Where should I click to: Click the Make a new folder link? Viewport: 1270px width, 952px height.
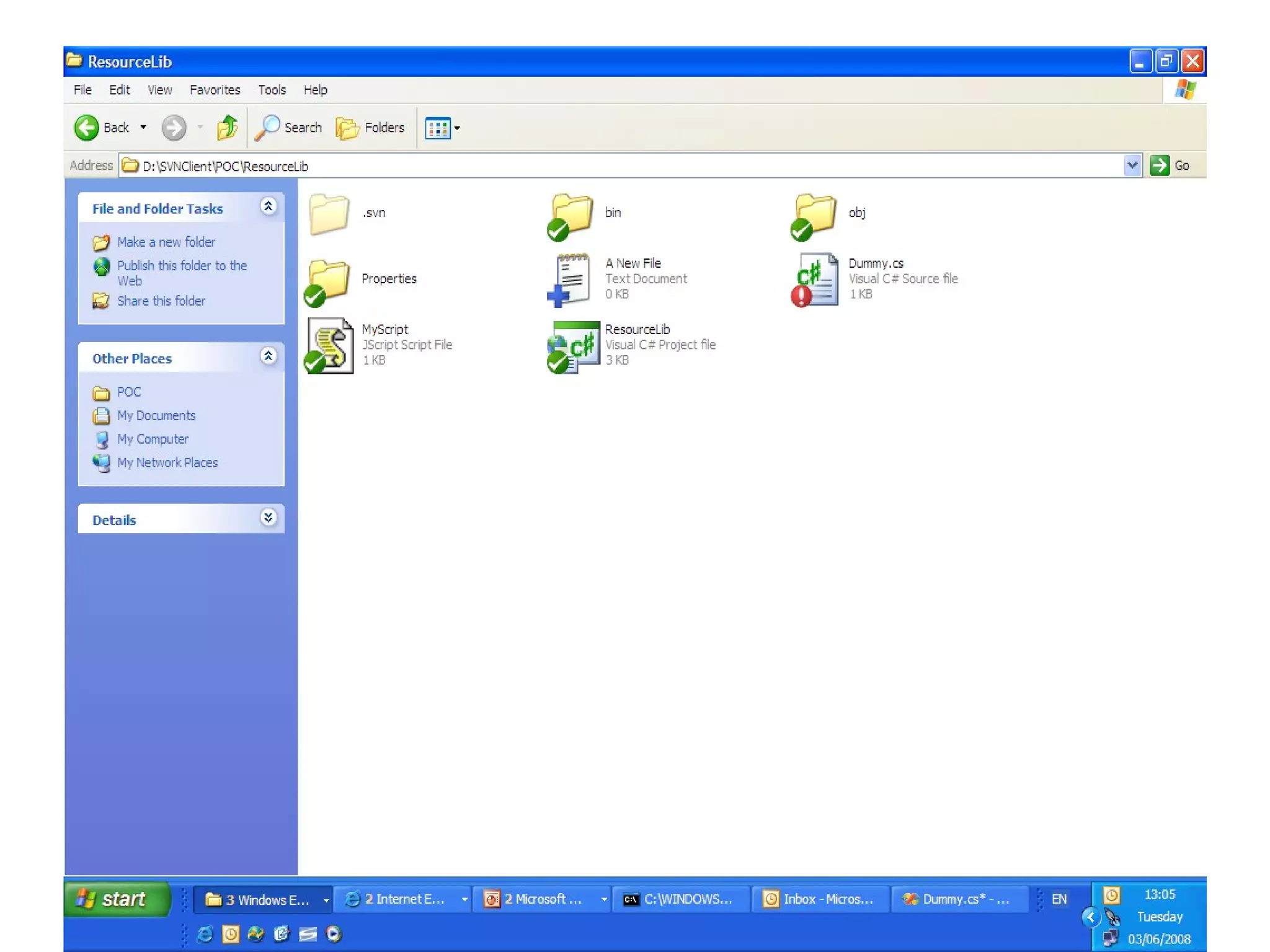tap(166, 242)
